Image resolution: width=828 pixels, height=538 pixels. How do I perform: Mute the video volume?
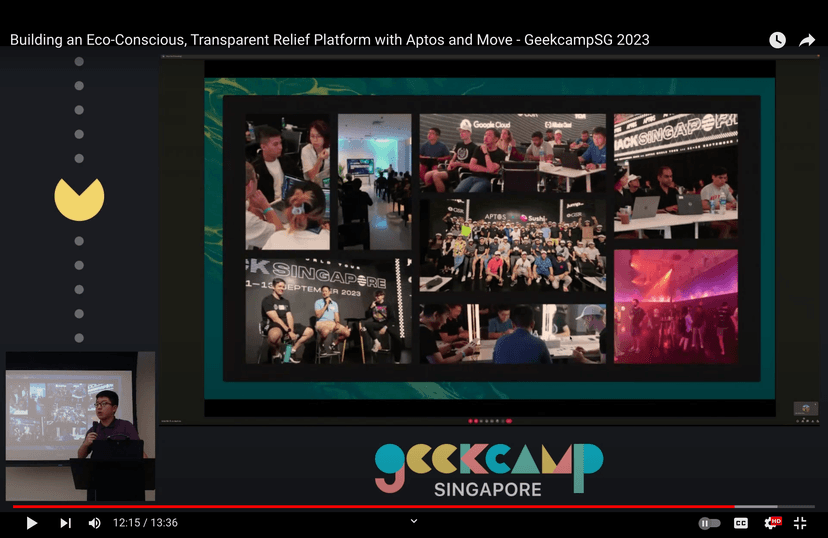94,523
